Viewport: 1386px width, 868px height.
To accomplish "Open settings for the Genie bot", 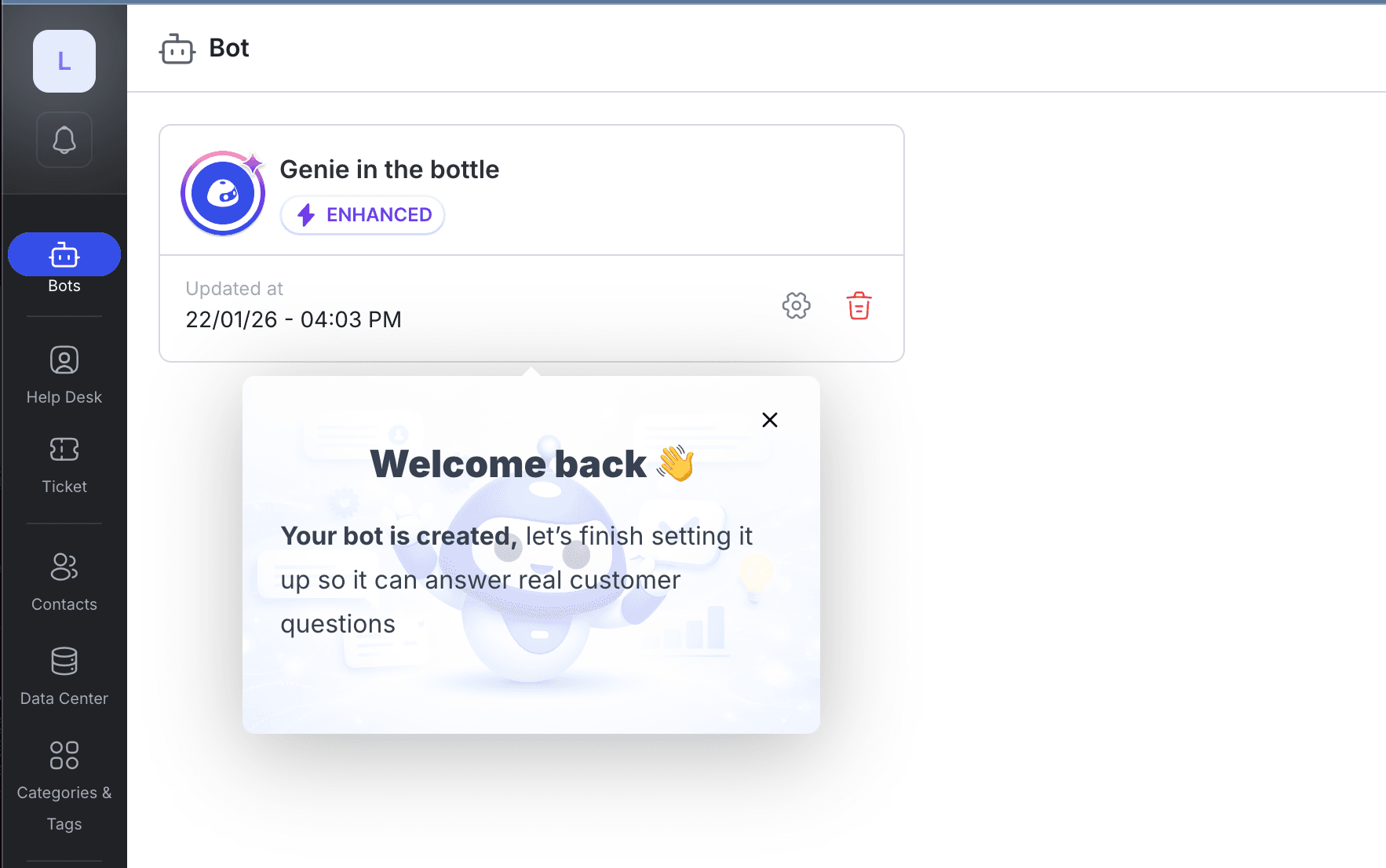I will click(x=796, y=306).
